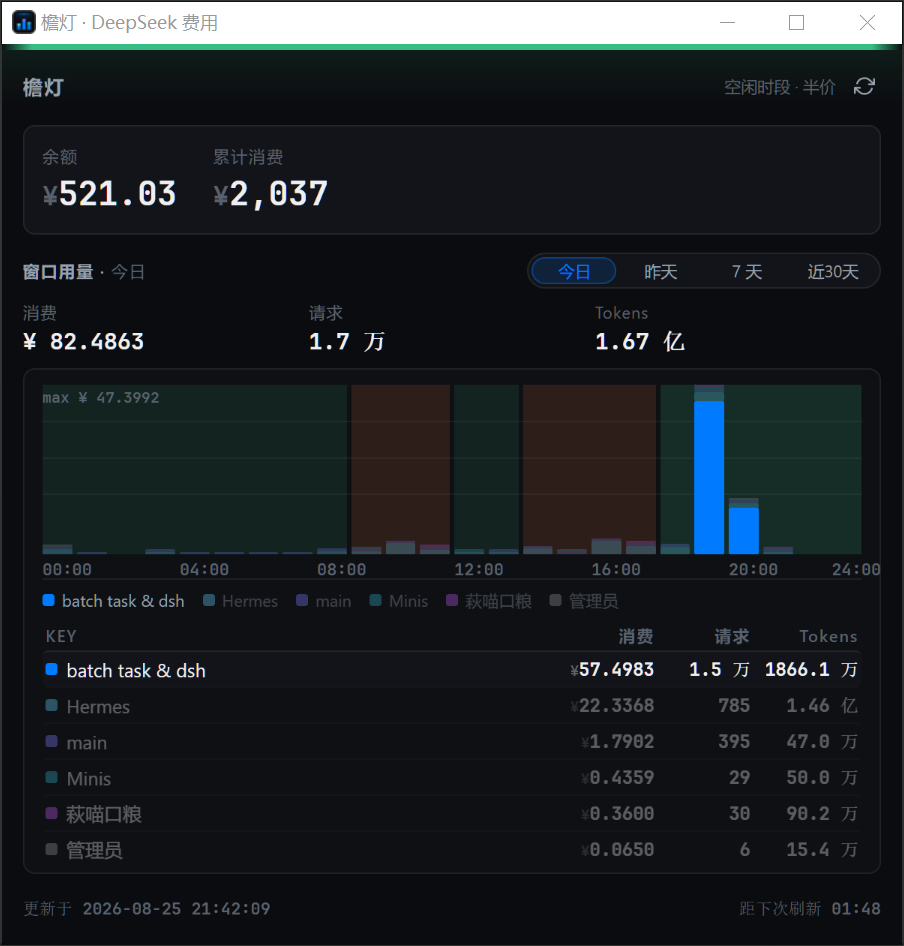Select the batch task & dsh table row
This screenshot has width=904, height=946.
(452, 670)
